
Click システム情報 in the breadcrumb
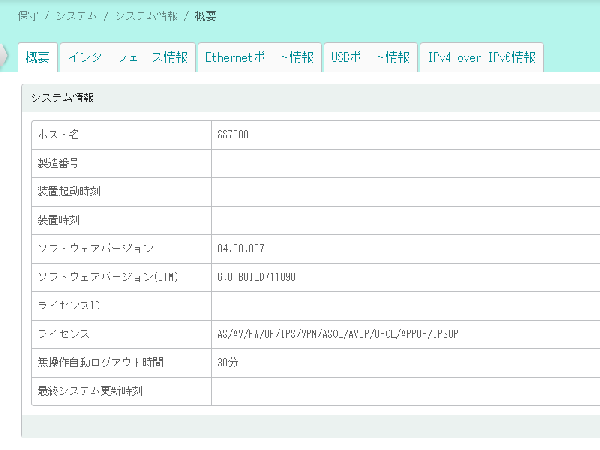pyautogui.click(x=147, y=16)
